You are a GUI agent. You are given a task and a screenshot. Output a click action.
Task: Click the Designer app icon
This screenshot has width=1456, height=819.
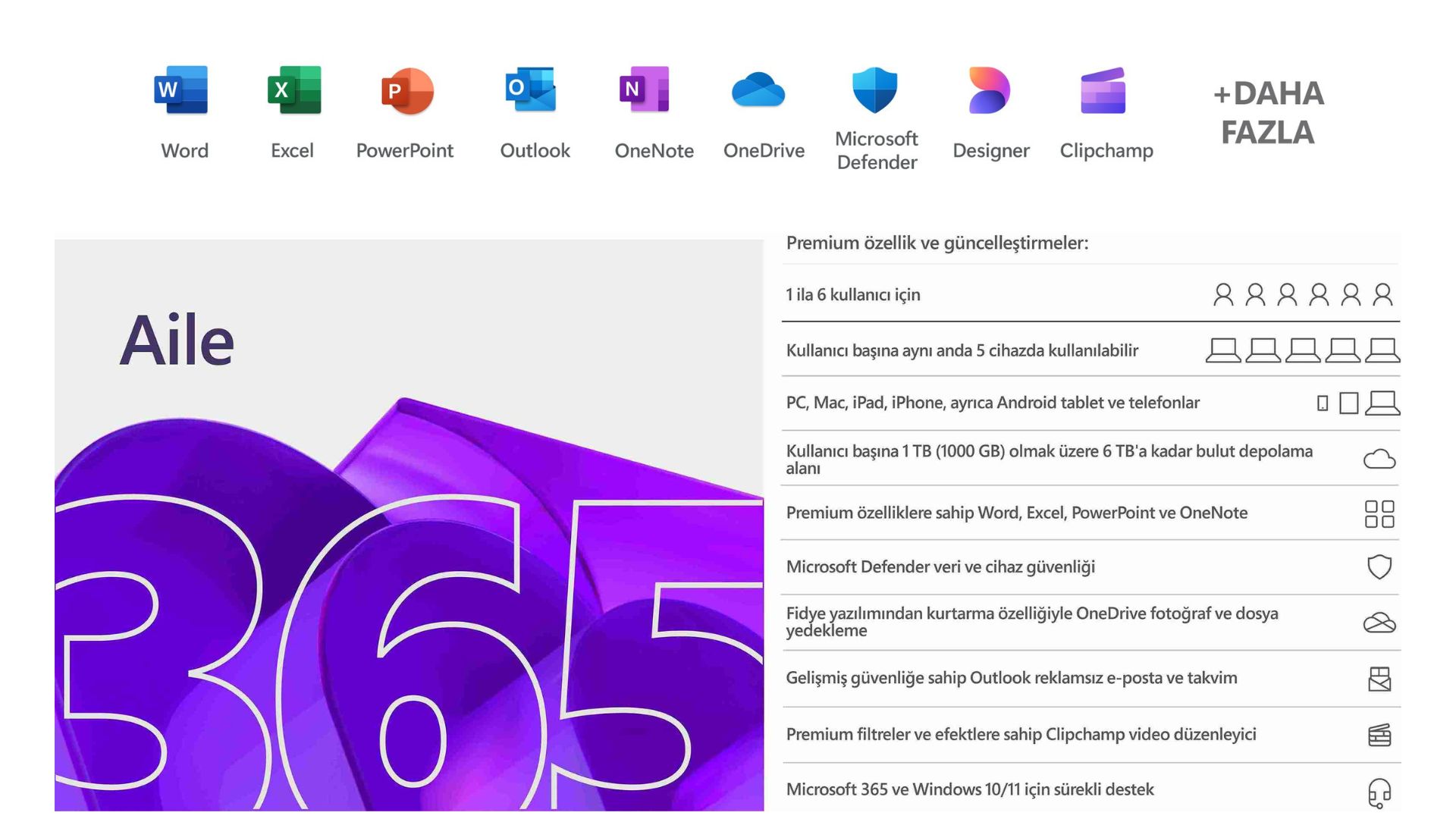[x=989, y=90]
